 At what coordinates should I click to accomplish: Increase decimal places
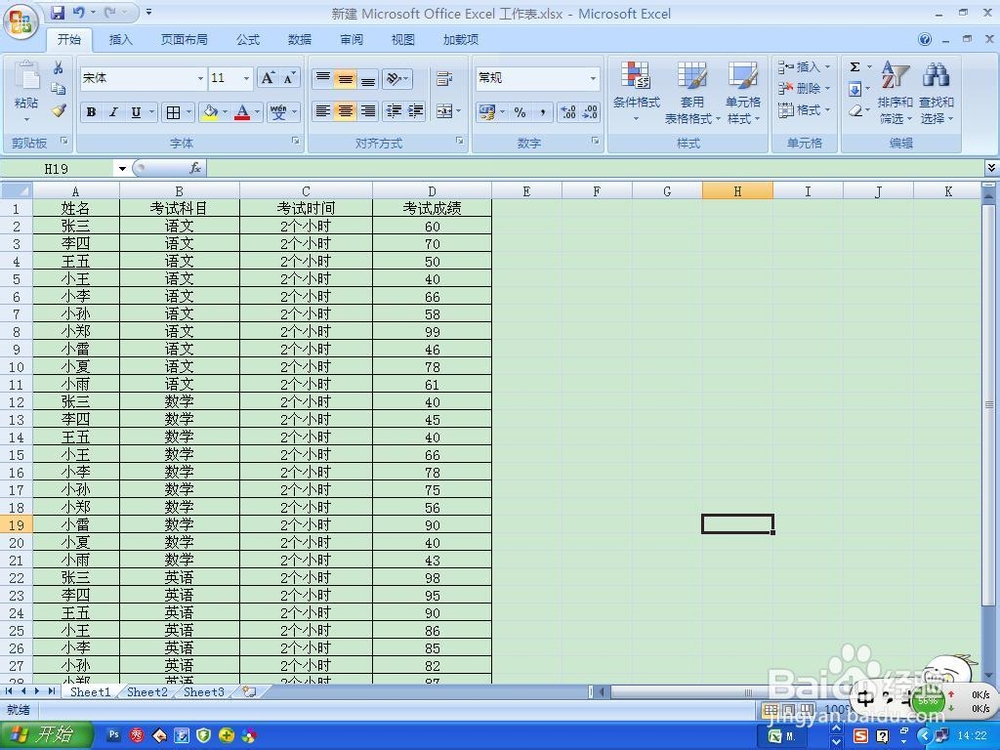click(x=568, y=112)
